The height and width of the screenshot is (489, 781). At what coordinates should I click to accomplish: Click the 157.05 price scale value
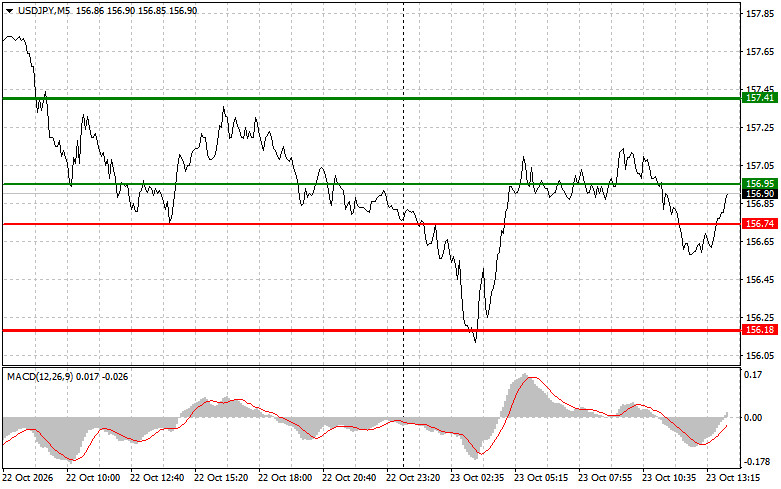coord(760,166)
